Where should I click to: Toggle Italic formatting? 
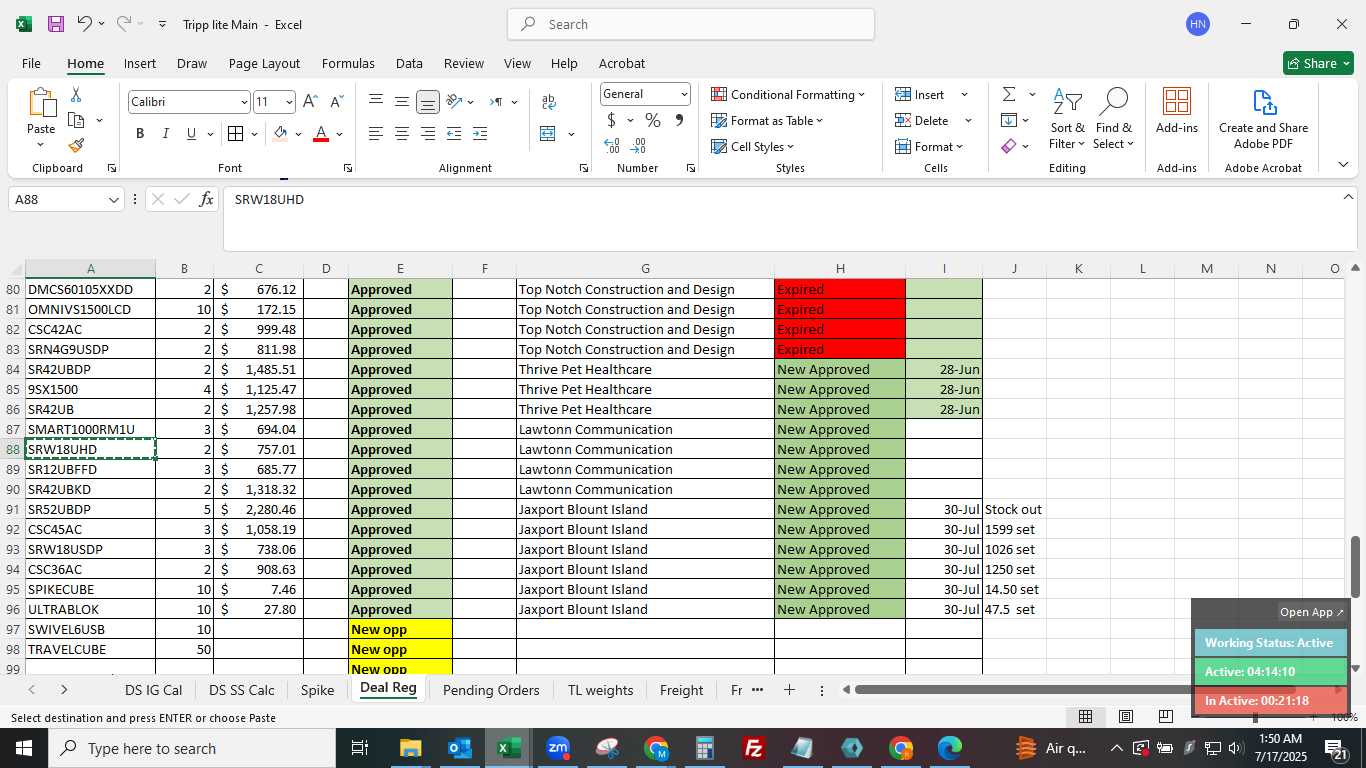pos(165,134)
